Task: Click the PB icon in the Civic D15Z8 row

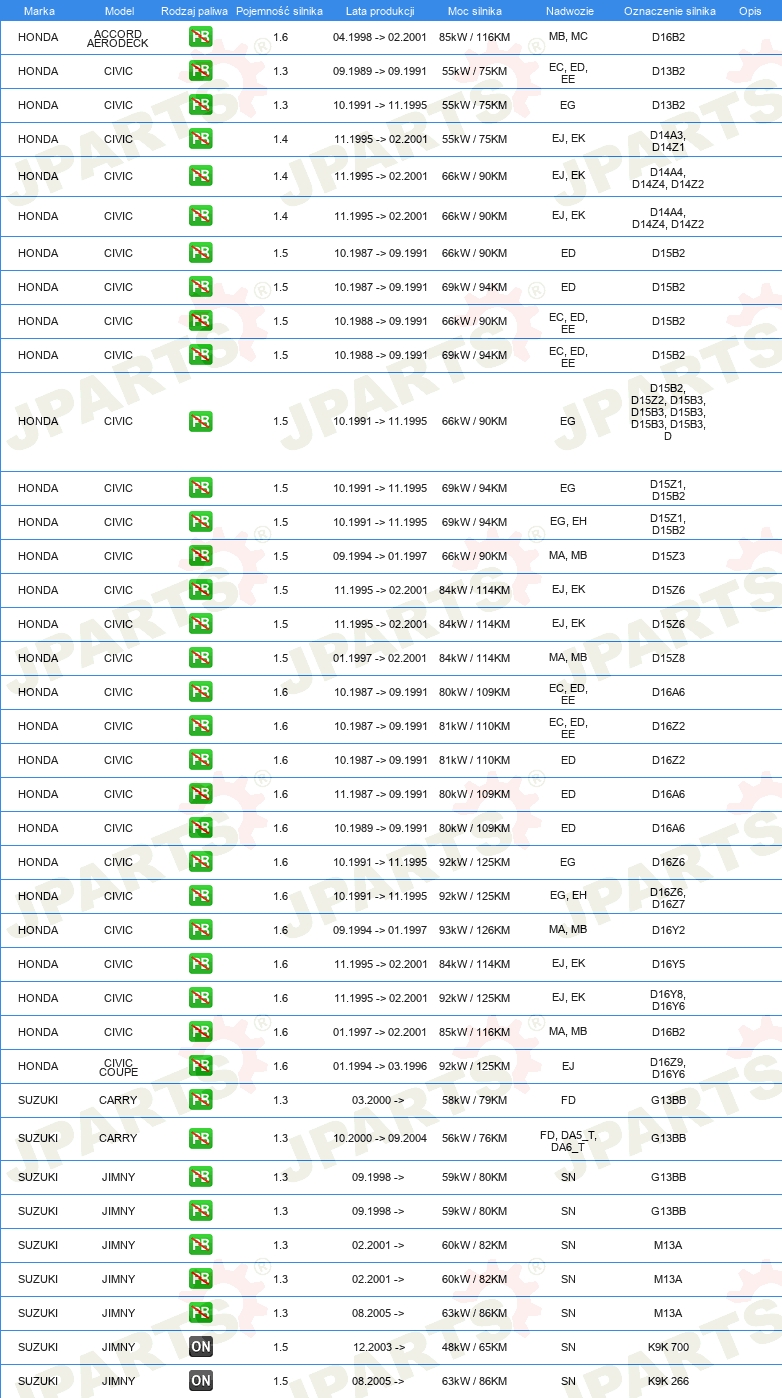Action: (200, 658)
